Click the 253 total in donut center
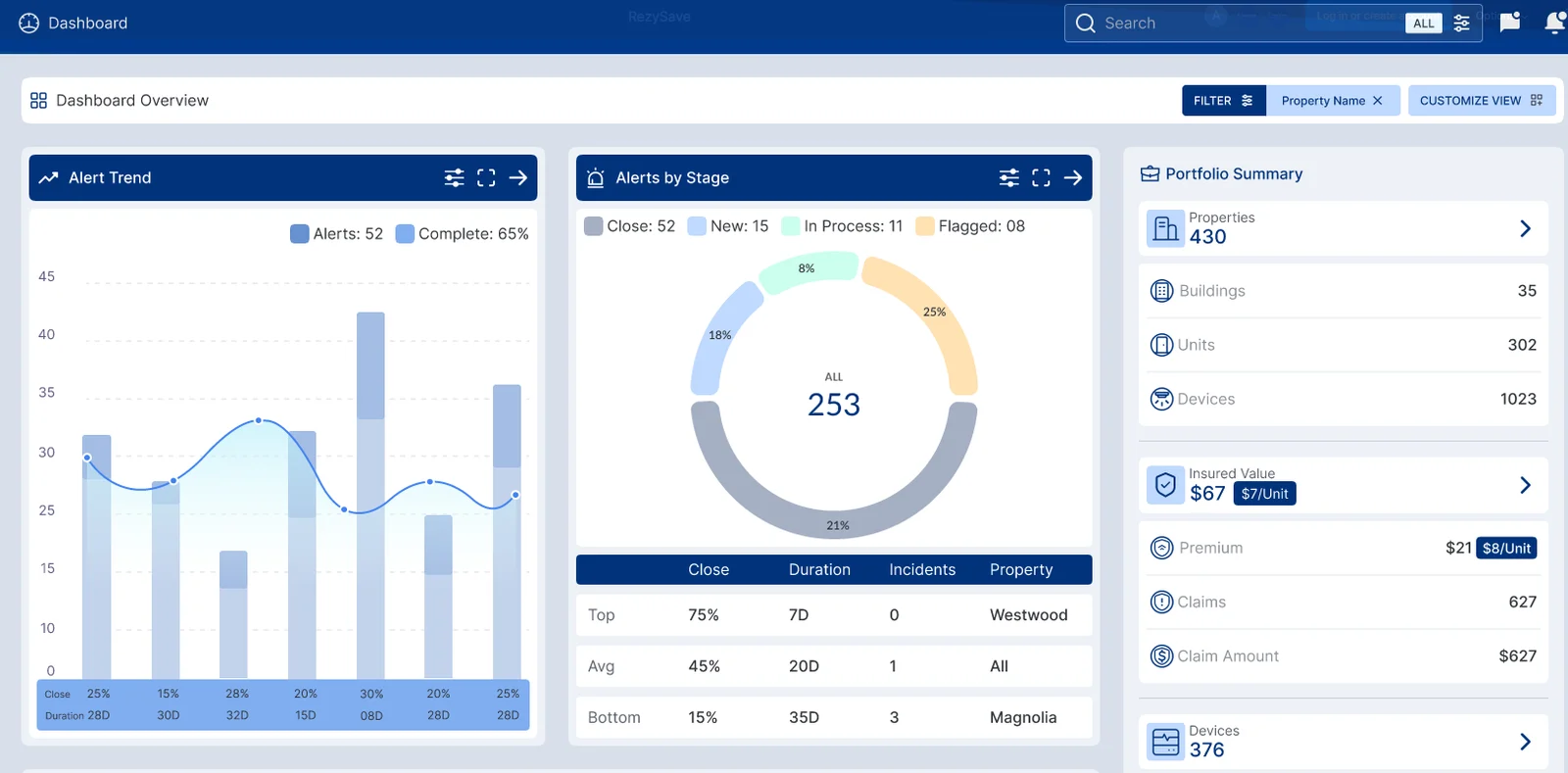Image resolution: width=1568 pixels, height=773 pixels. pos(834,405)
